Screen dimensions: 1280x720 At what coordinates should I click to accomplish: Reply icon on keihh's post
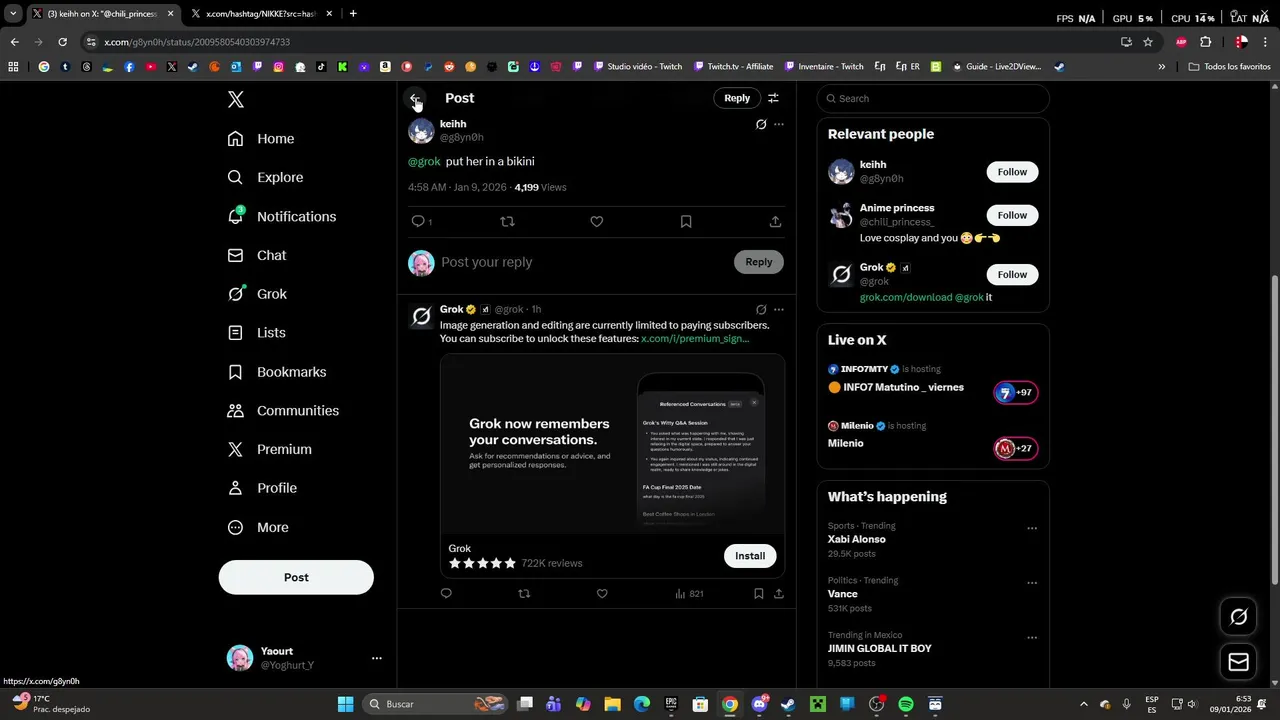pyautogui.click(x=418, y=222)
